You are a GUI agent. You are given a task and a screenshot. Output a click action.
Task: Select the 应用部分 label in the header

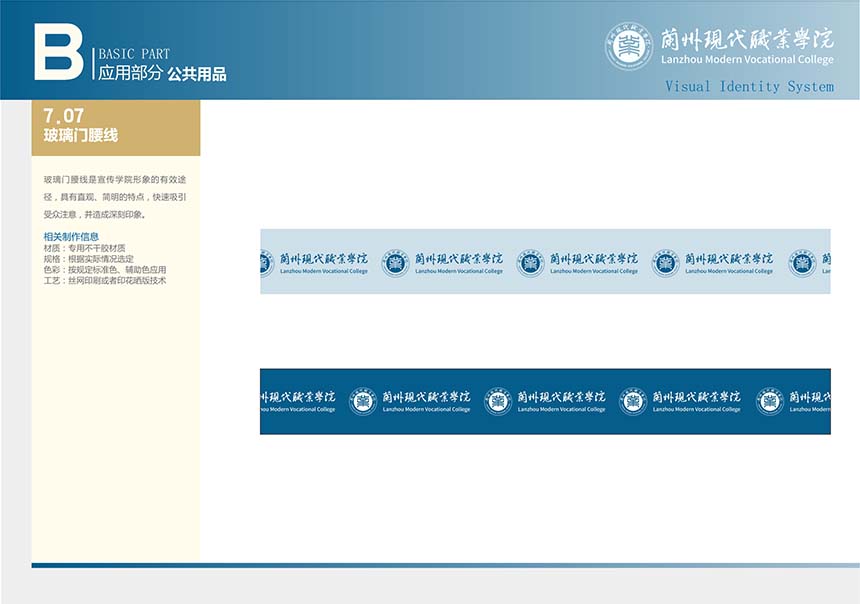129,74
